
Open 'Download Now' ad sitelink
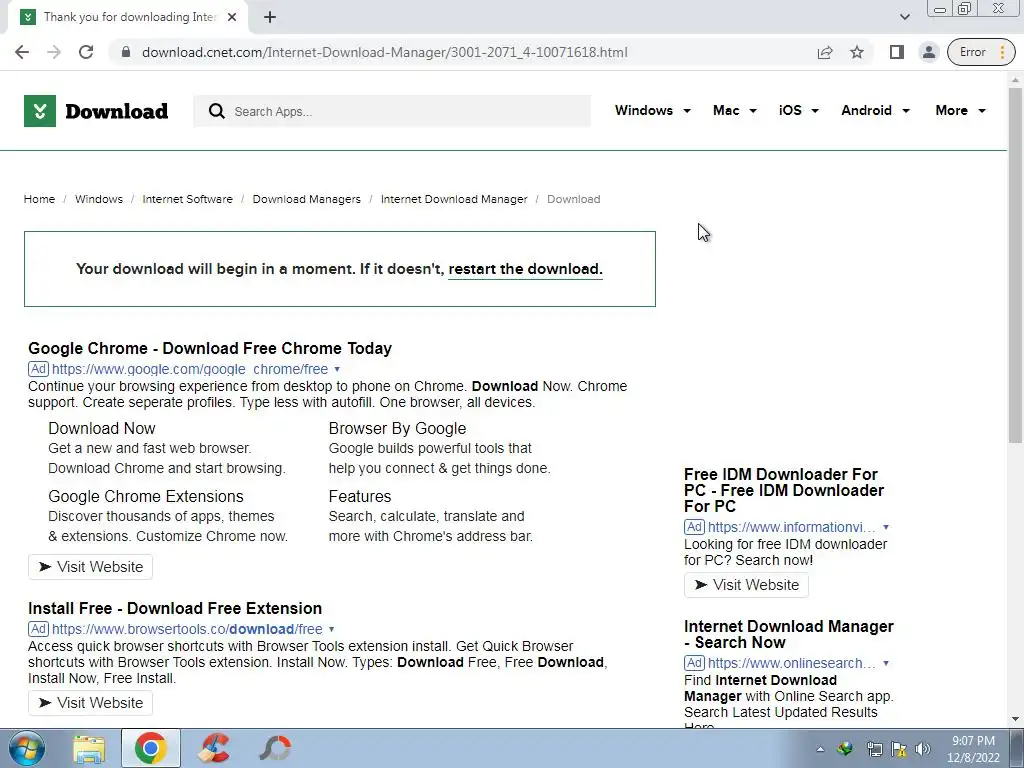pos(102,428)
